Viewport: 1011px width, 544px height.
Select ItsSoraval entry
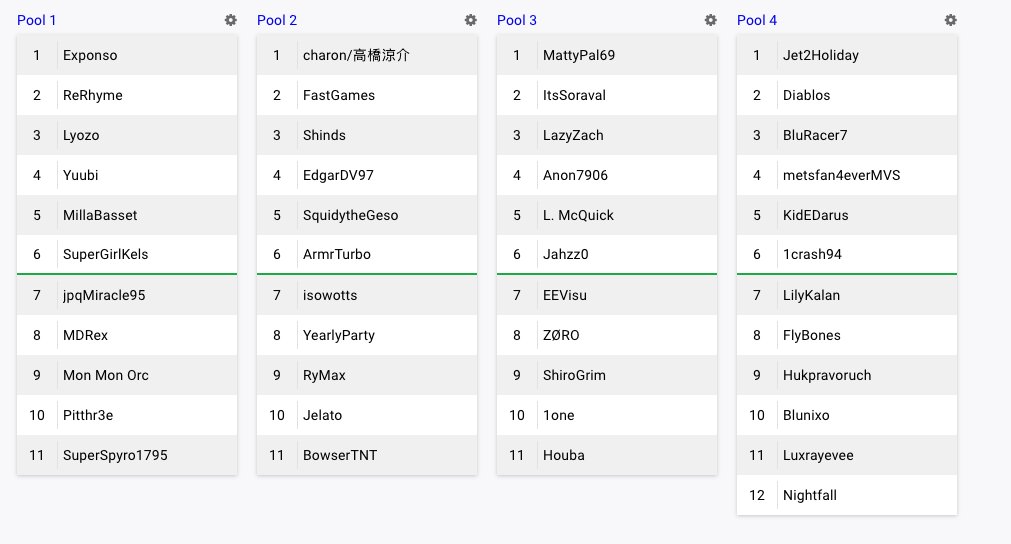pyautogui.click(x=607, y=95)
